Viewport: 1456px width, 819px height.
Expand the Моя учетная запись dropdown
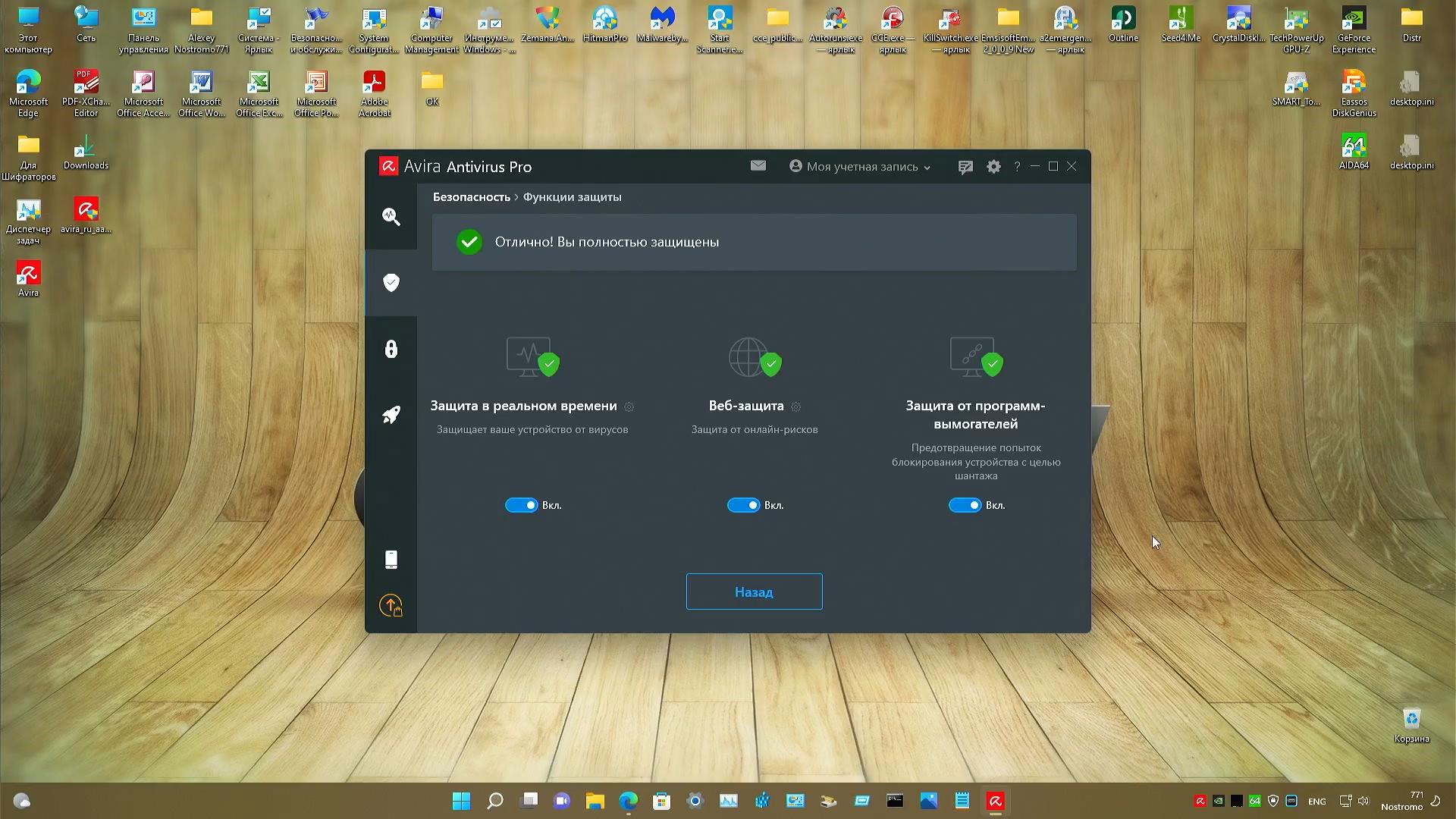tap(861, 166)
